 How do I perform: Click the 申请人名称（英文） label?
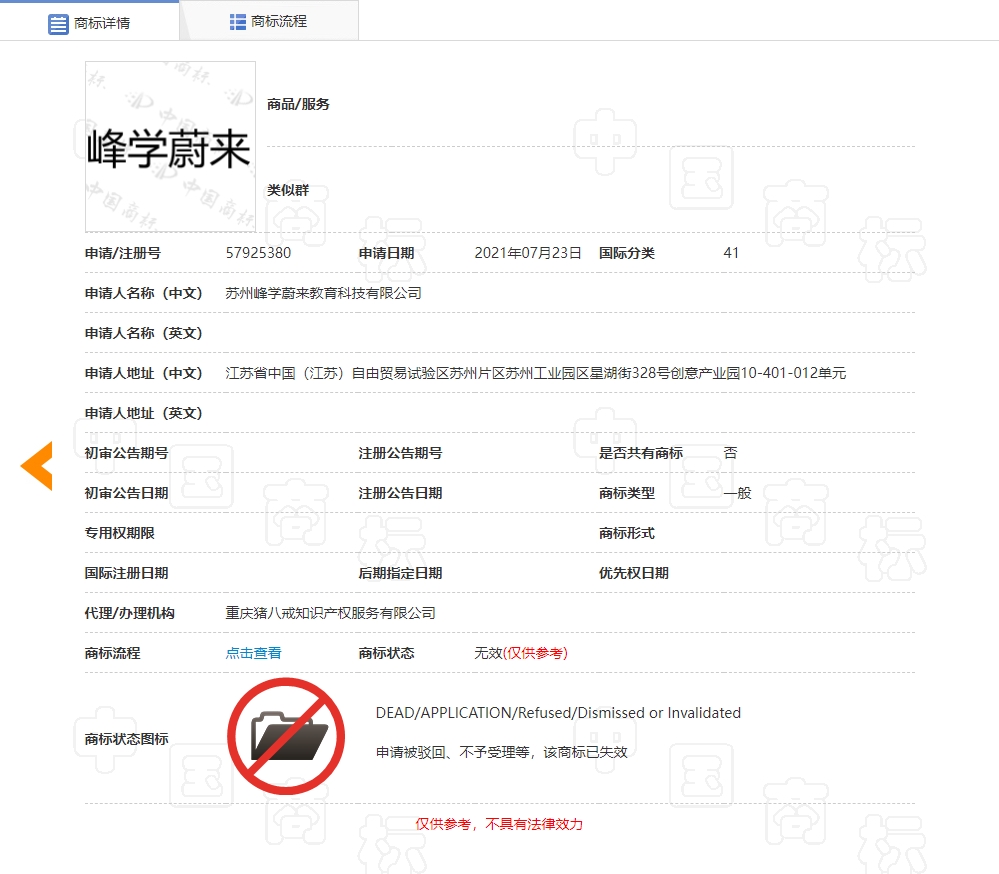click(x=144, y=333)
